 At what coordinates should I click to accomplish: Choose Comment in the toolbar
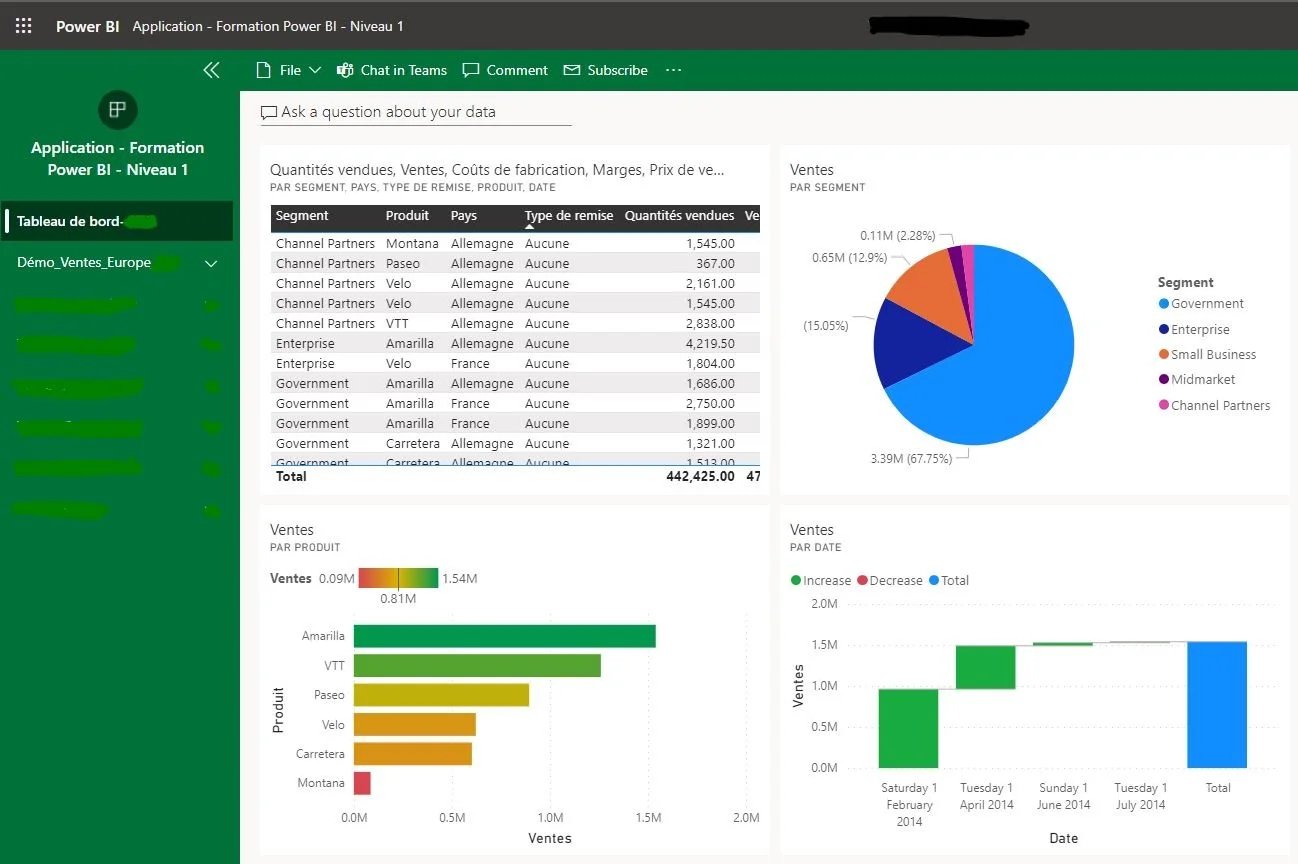click(505, 70)
